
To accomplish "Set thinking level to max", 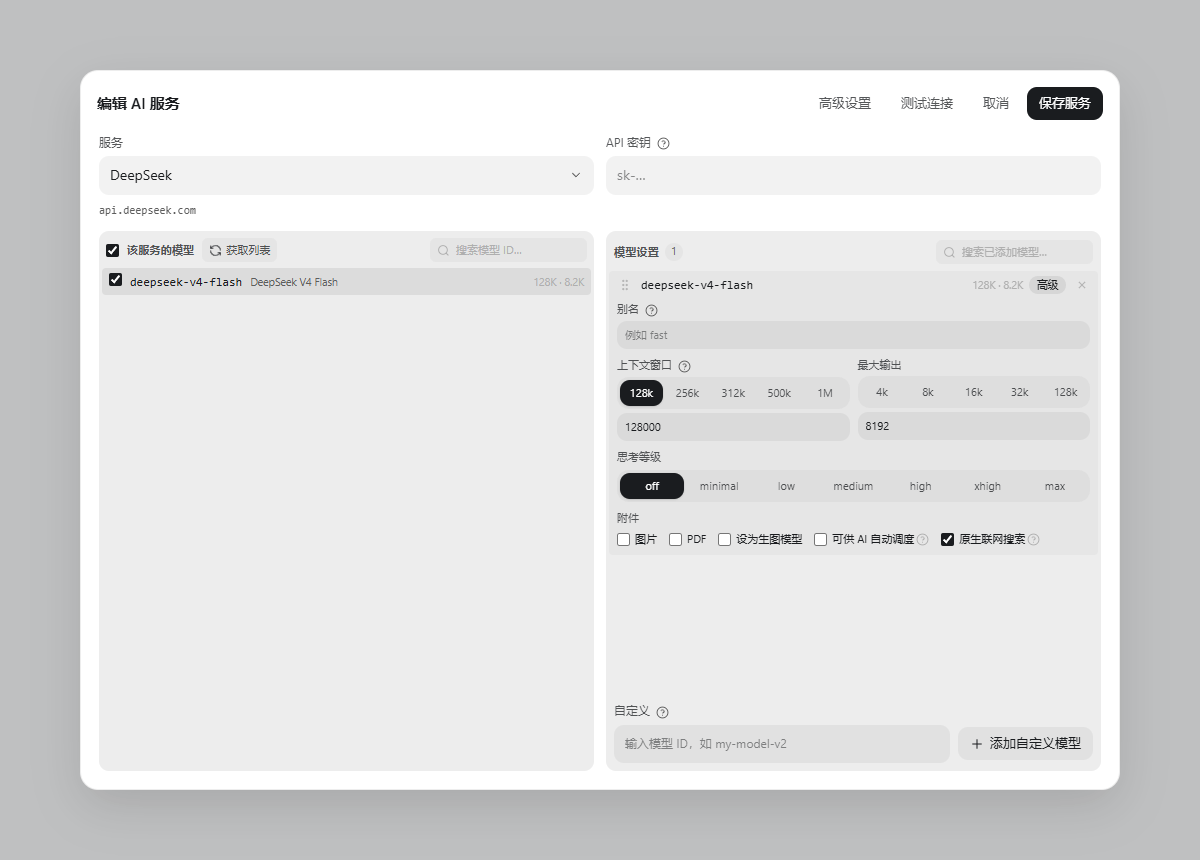I will pyautogui.click(x=1055, y=486).
